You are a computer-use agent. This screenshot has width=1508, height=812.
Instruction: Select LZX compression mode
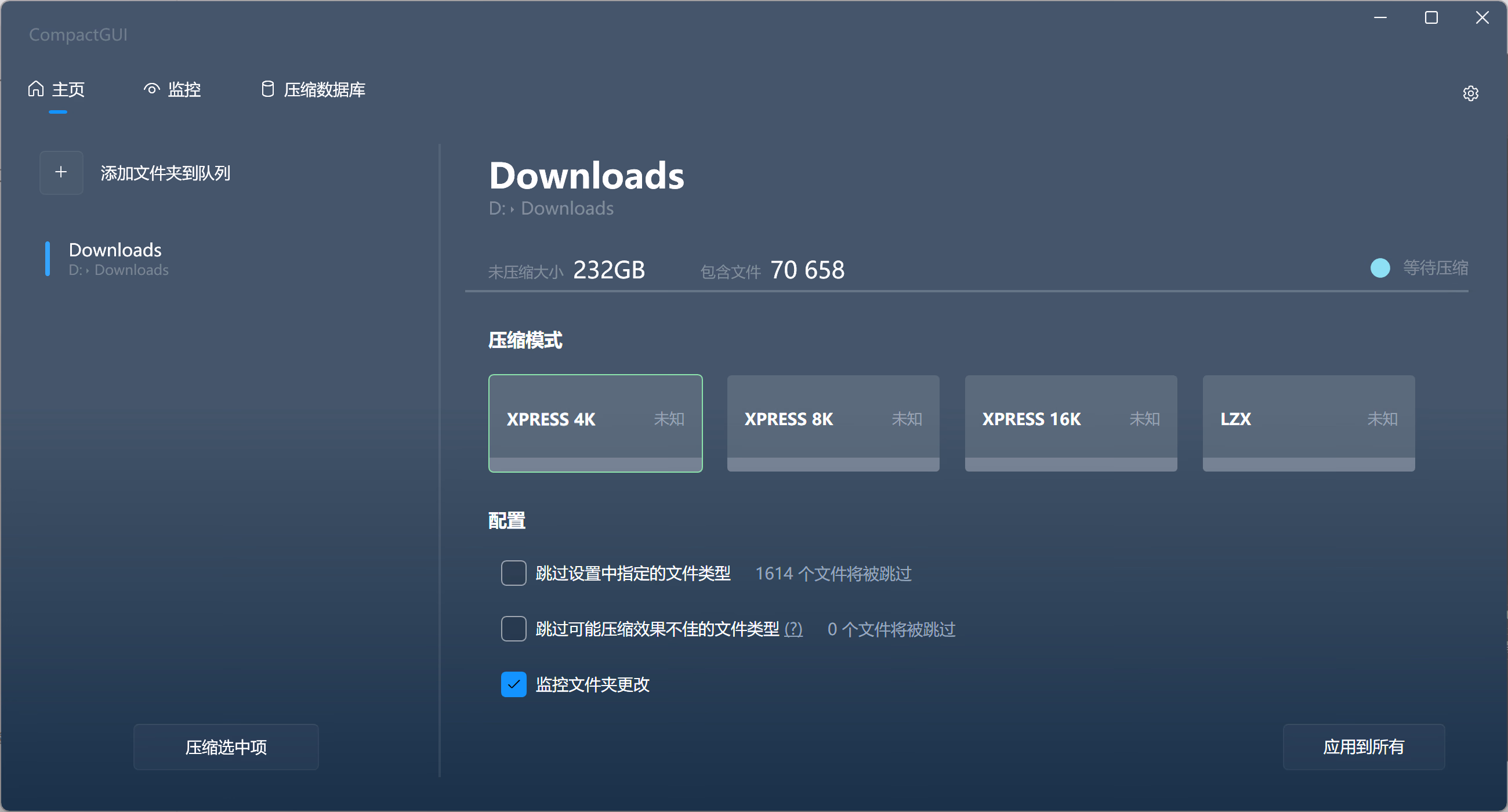click(1308, 423)
